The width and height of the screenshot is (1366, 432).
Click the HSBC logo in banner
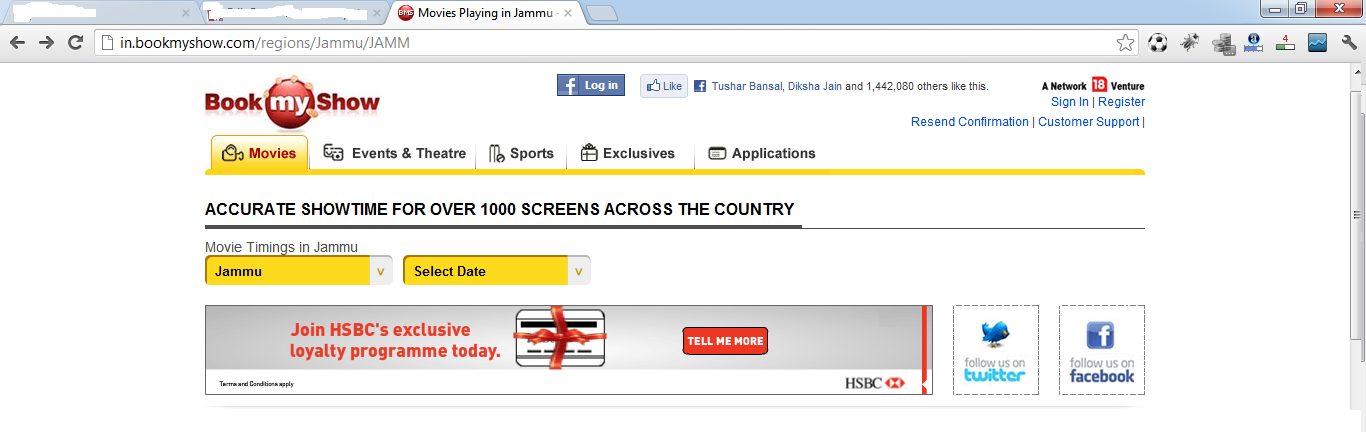point(874,383)
